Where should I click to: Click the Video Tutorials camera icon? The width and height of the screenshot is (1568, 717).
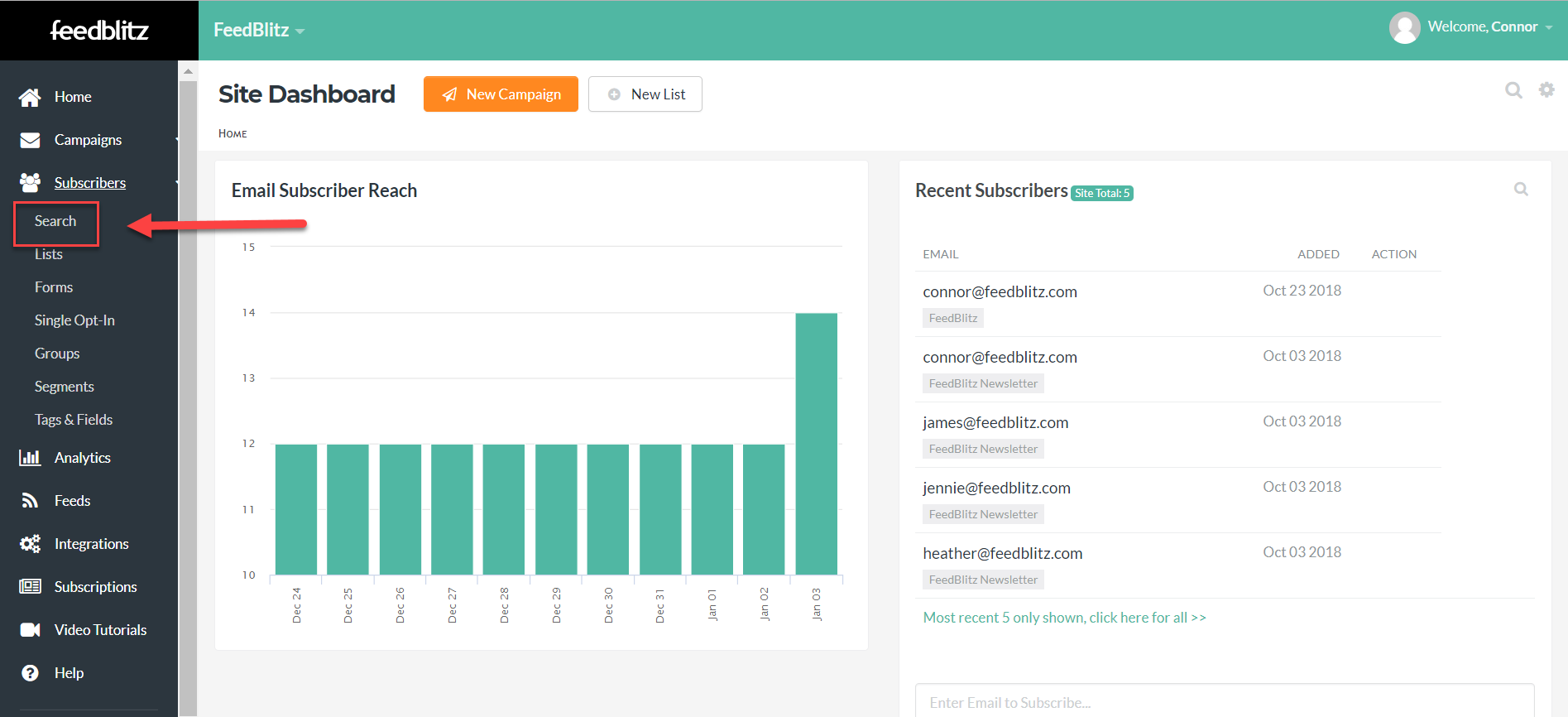[30, 630]
